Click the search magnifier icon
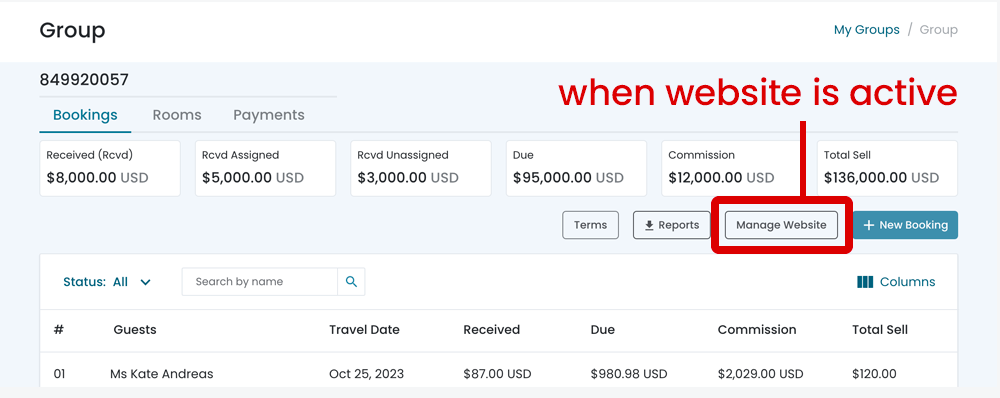Screen dimensions: 1000x398 coord(351,281)
